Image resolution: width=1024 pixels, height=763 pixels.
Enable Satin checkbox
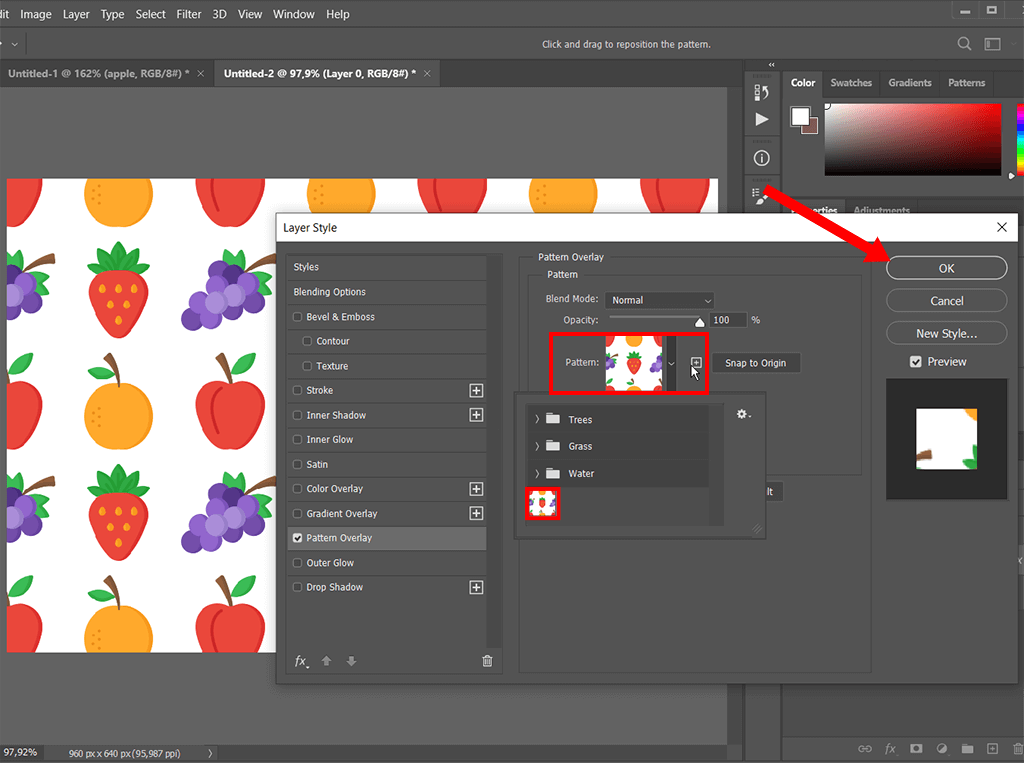(x=298, y=464)
